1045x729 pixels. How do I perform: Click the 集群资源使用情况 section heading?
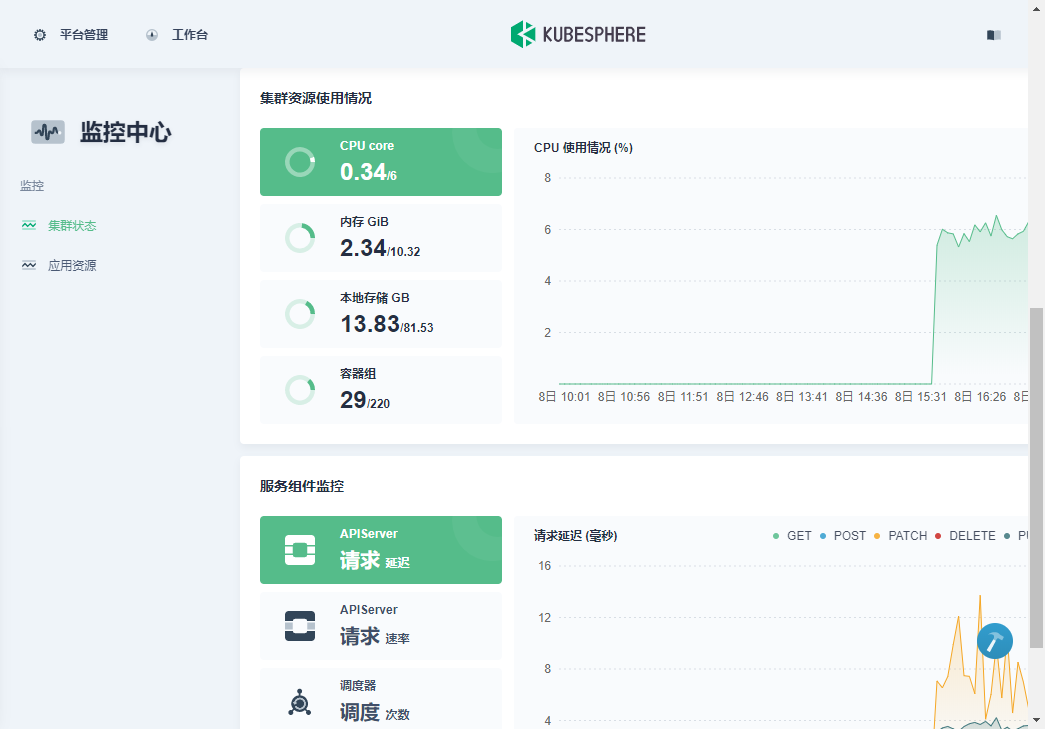coord(316,98)
